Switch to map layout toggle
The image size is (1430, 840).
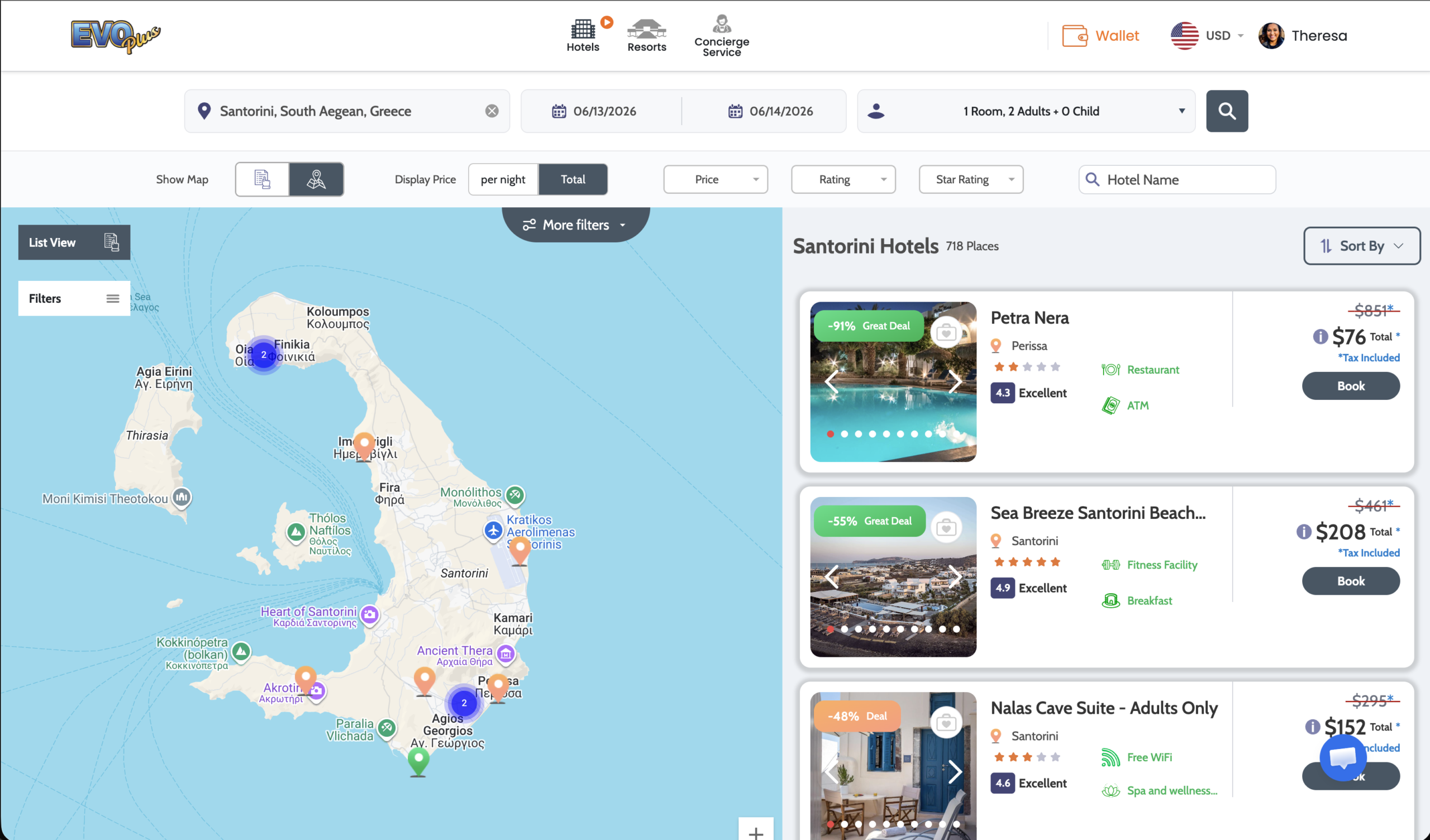(316, 179)
